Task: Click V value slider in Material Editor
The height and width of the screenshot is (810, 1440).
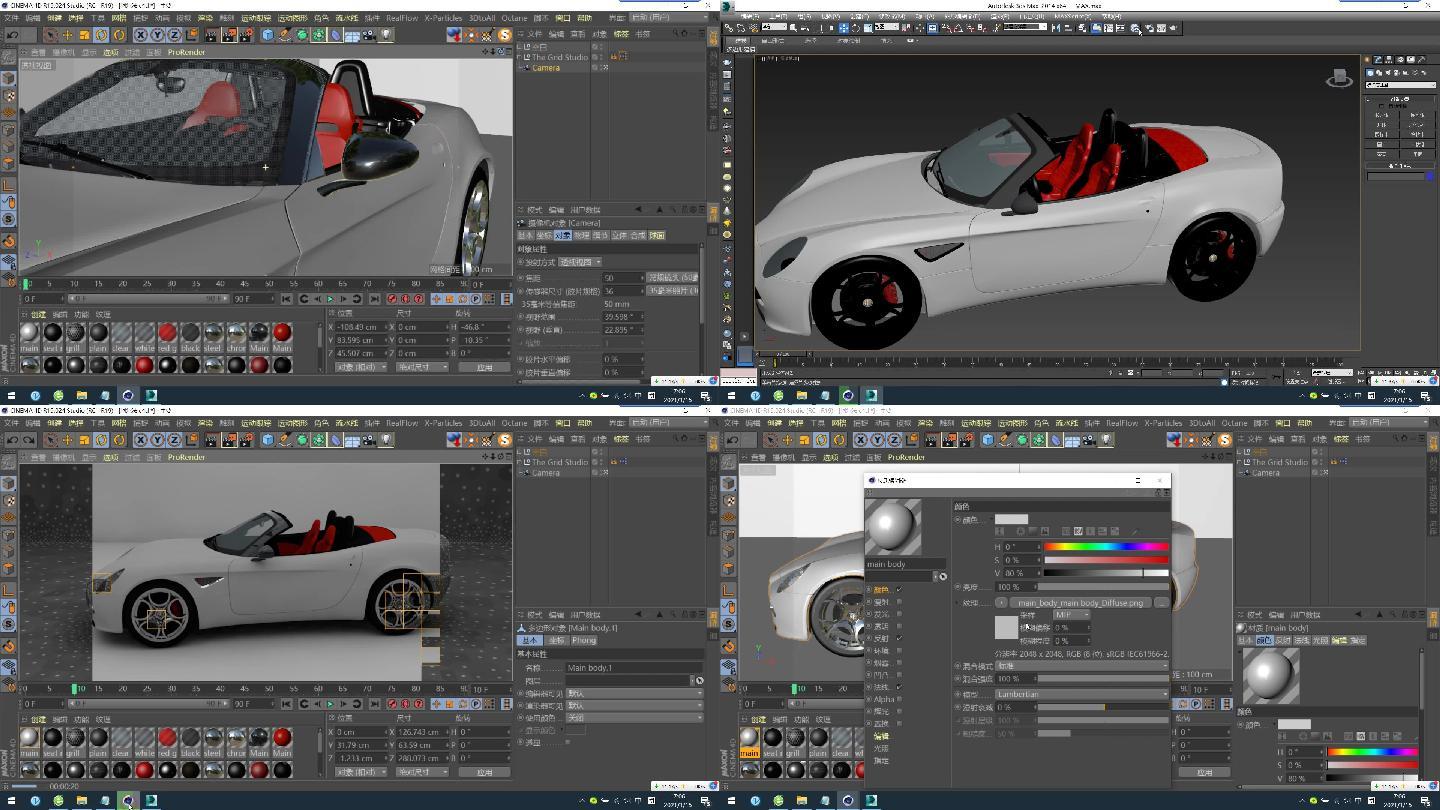Action: tap(1106, 573)
